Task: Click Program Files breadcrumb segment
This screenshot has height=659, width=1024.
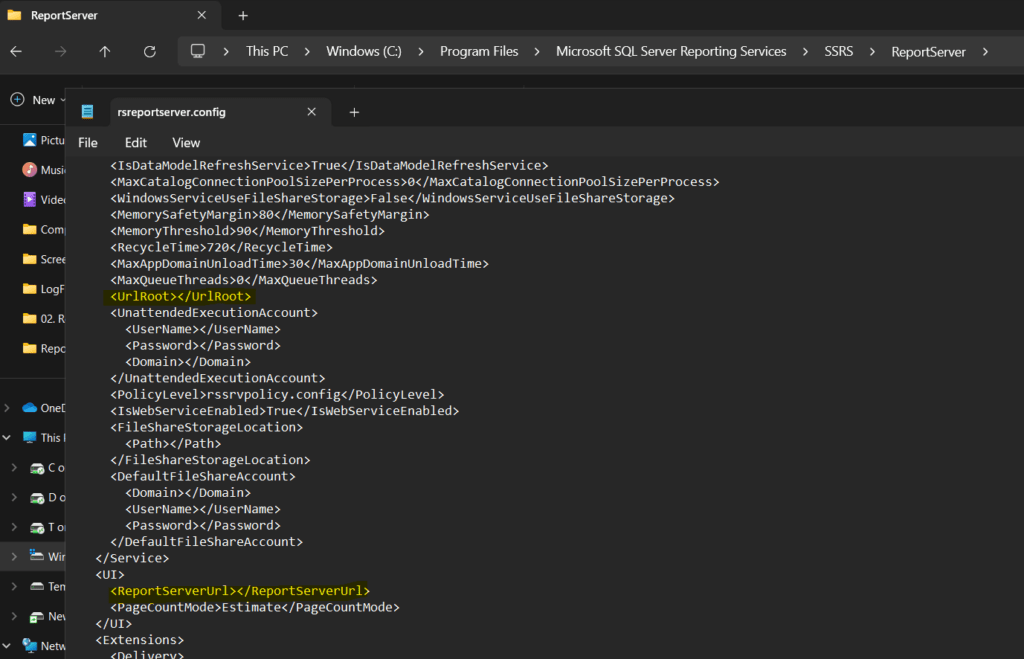Action: click(x=479, y=51)
